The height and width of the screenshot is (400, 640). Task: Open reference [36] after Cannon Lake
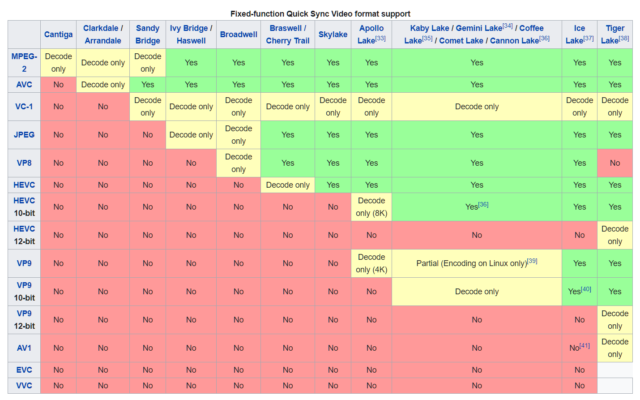544,38
